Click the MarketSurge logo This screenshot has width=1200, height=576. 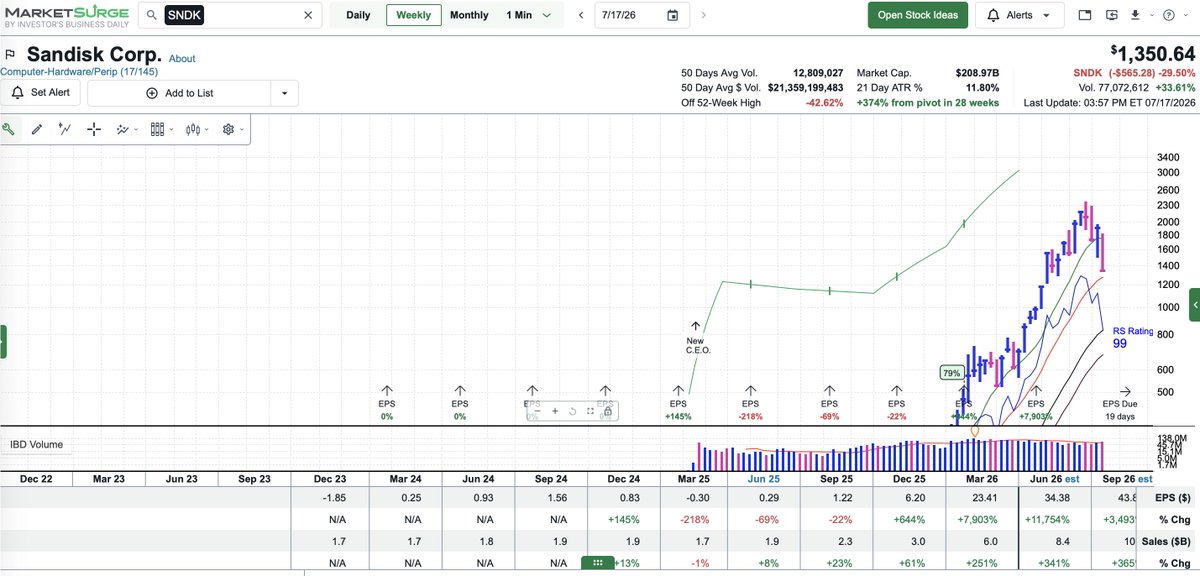[x=66, y=15]
